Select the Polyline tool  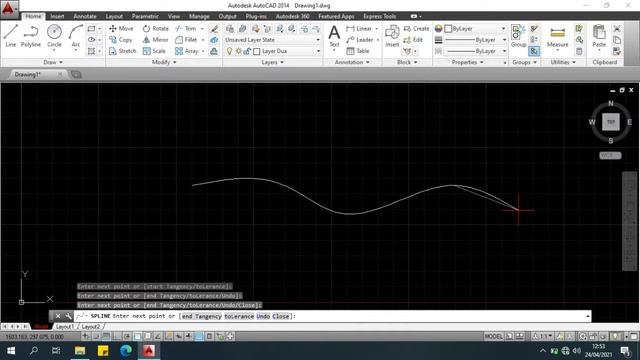31,36
